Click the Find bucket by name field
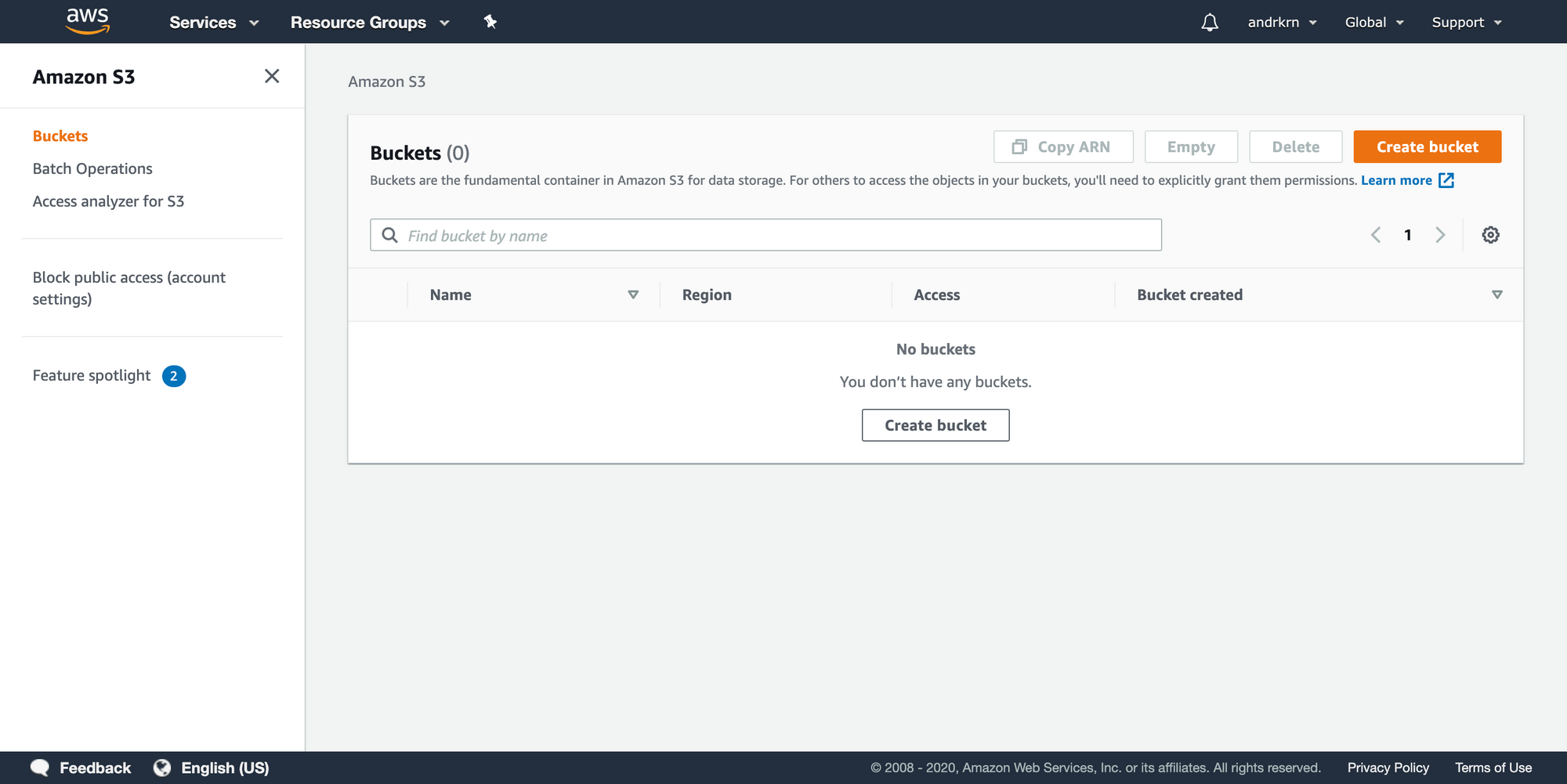The width and height of the screenshot is (1567, 784). pos(776,235)
